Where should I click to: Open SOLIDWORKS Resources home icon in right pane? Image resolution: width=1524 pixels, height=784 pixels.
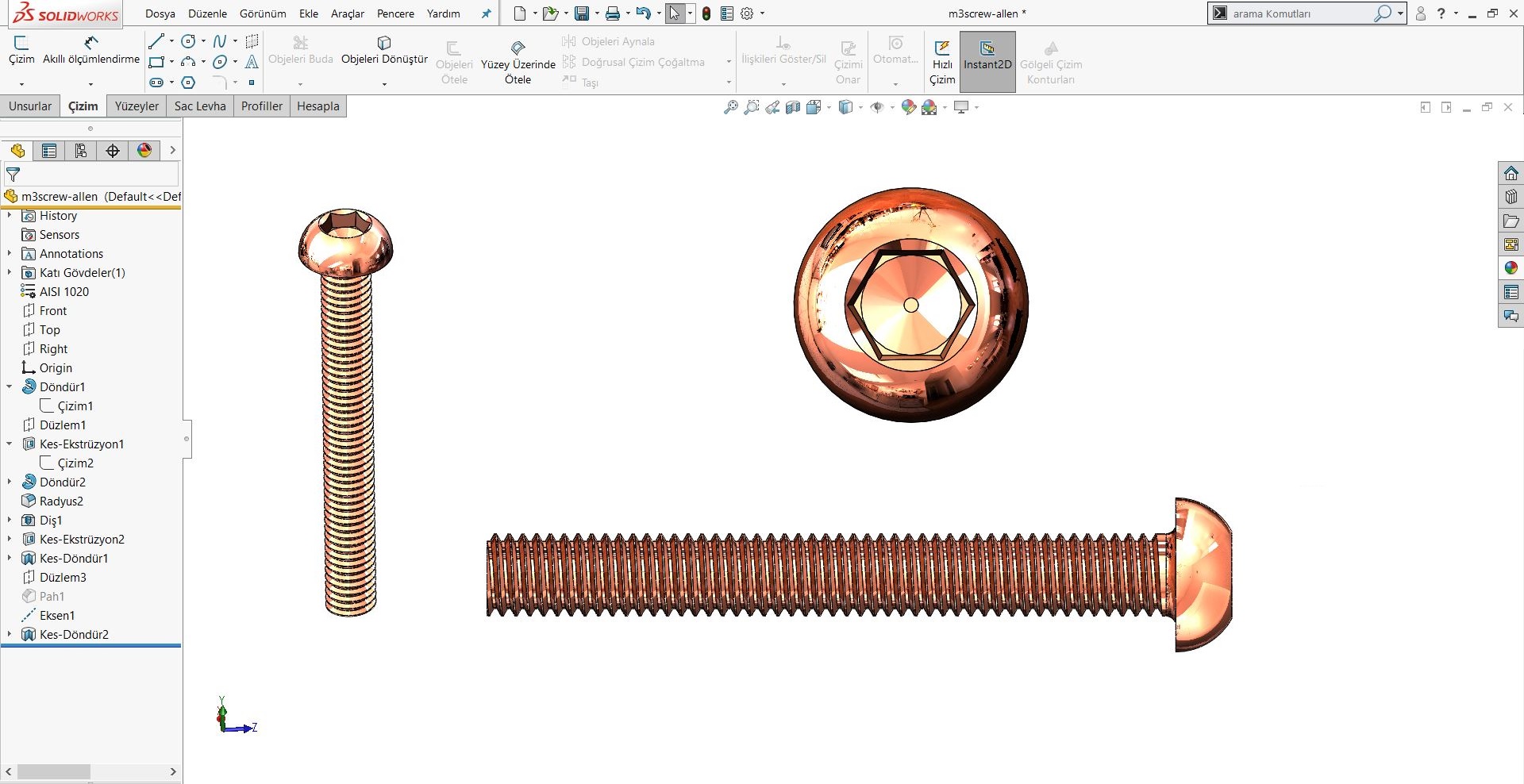click(x=1511, y=173)
